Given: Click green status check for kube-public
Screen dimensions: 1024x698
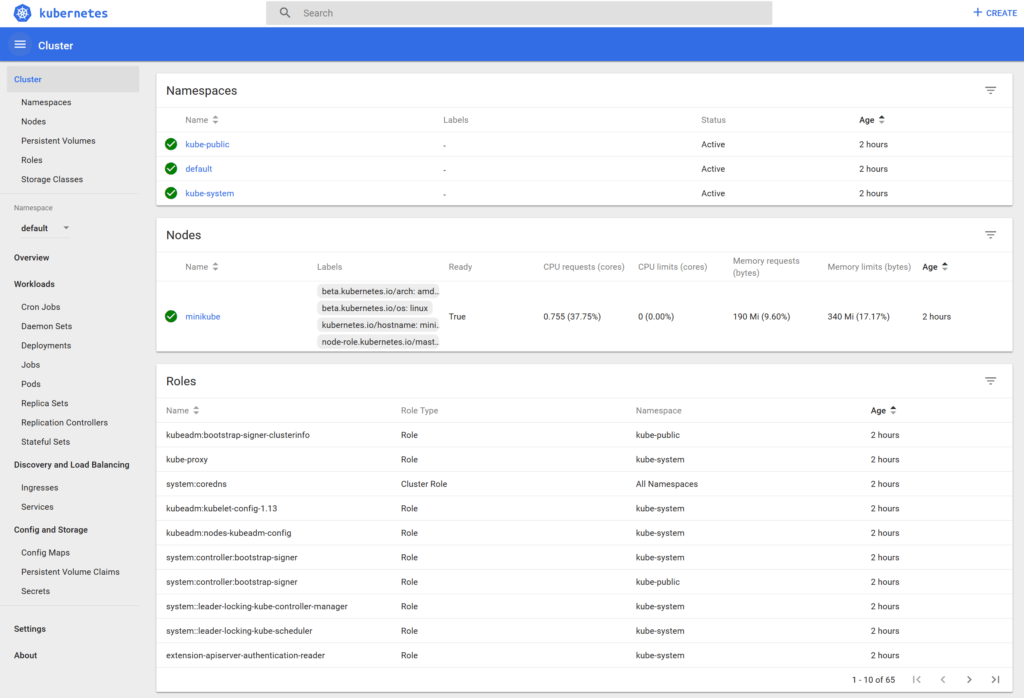Looking at the screenshot, I should pos(171,144).
